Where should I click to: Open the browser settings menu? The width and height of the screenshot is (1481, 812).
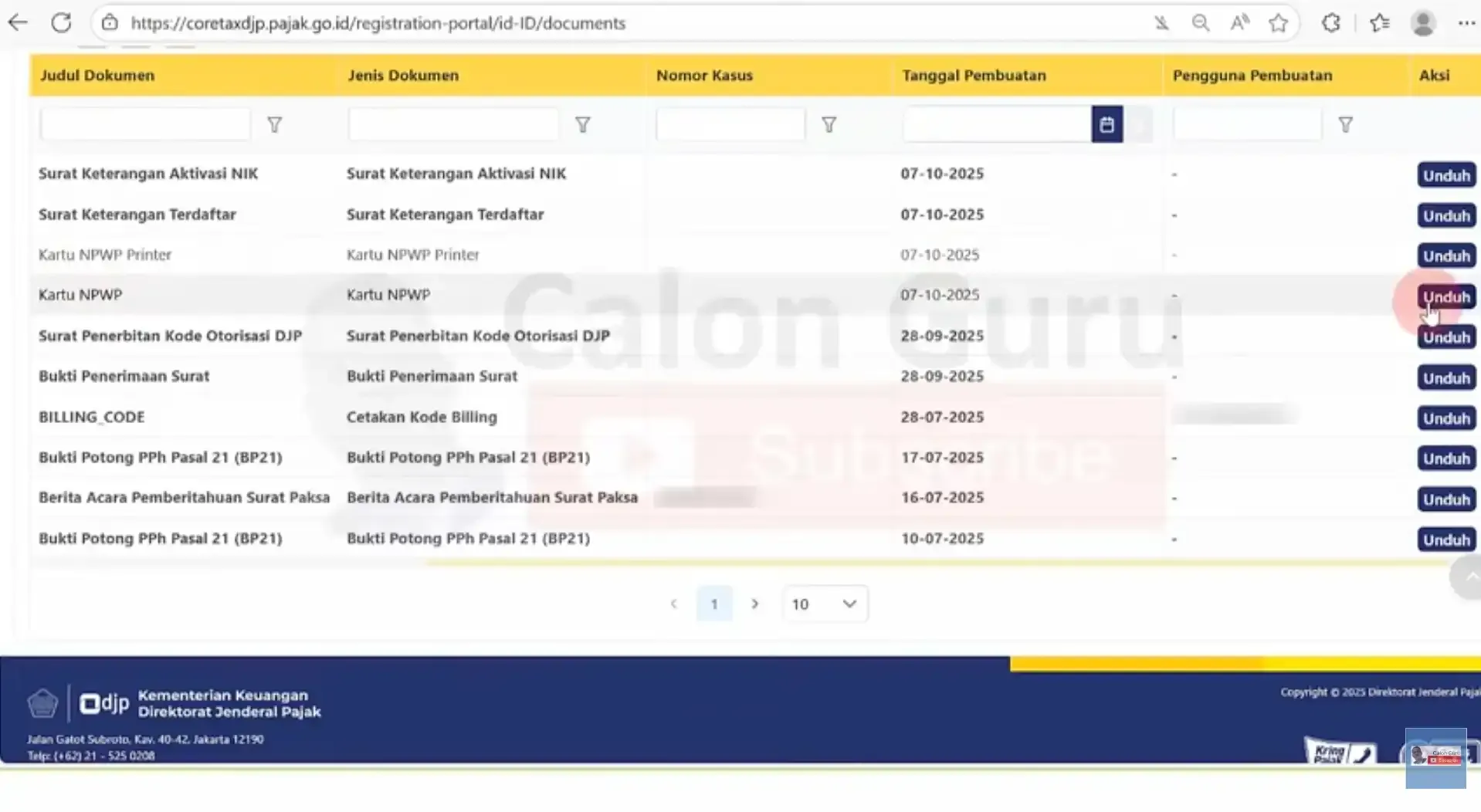(1466, 22)
